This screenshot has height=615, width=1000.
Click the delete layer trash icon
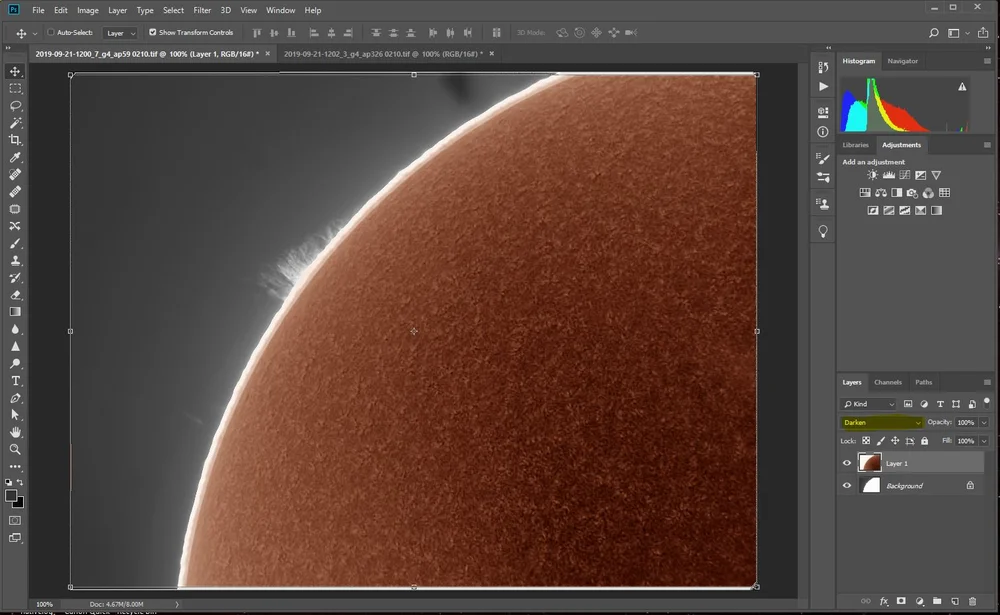pos(972,601)
